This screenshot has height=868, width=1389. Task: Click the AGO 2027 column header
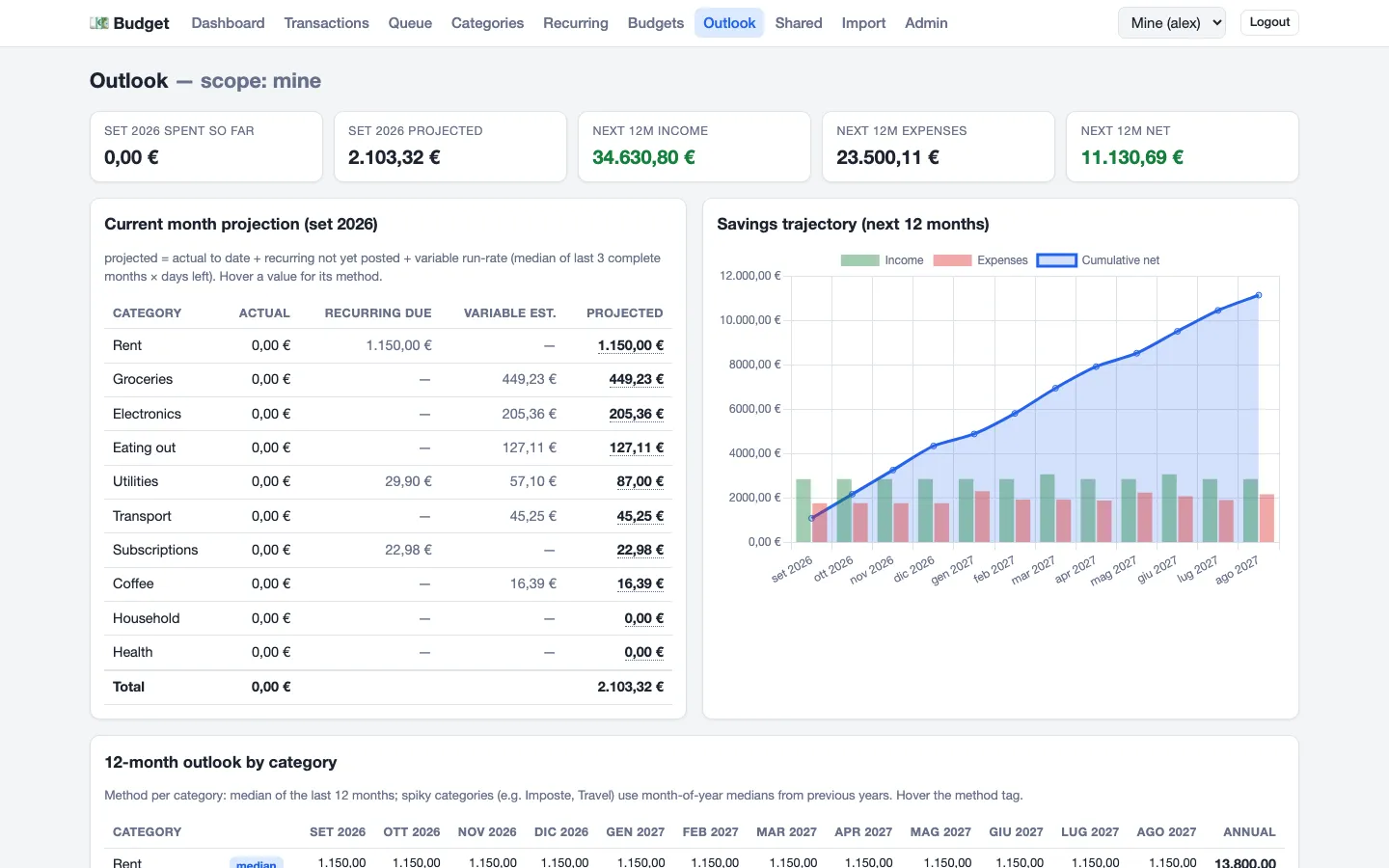1166,832
